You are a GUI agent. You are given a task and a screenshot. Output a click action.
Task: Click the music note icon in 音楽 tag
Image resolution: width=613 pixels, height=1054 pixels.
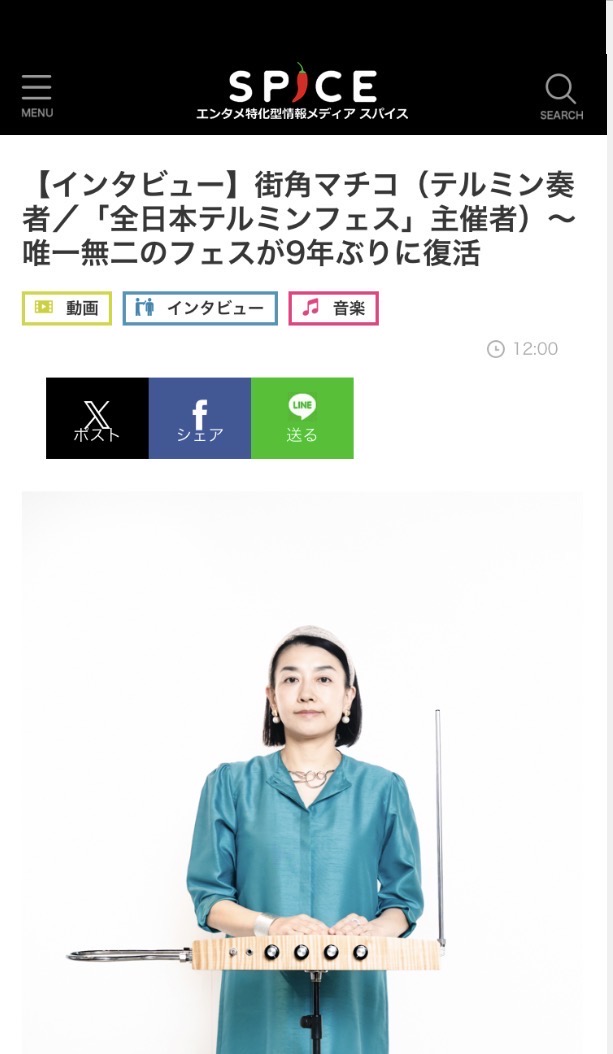pos(310,308)
